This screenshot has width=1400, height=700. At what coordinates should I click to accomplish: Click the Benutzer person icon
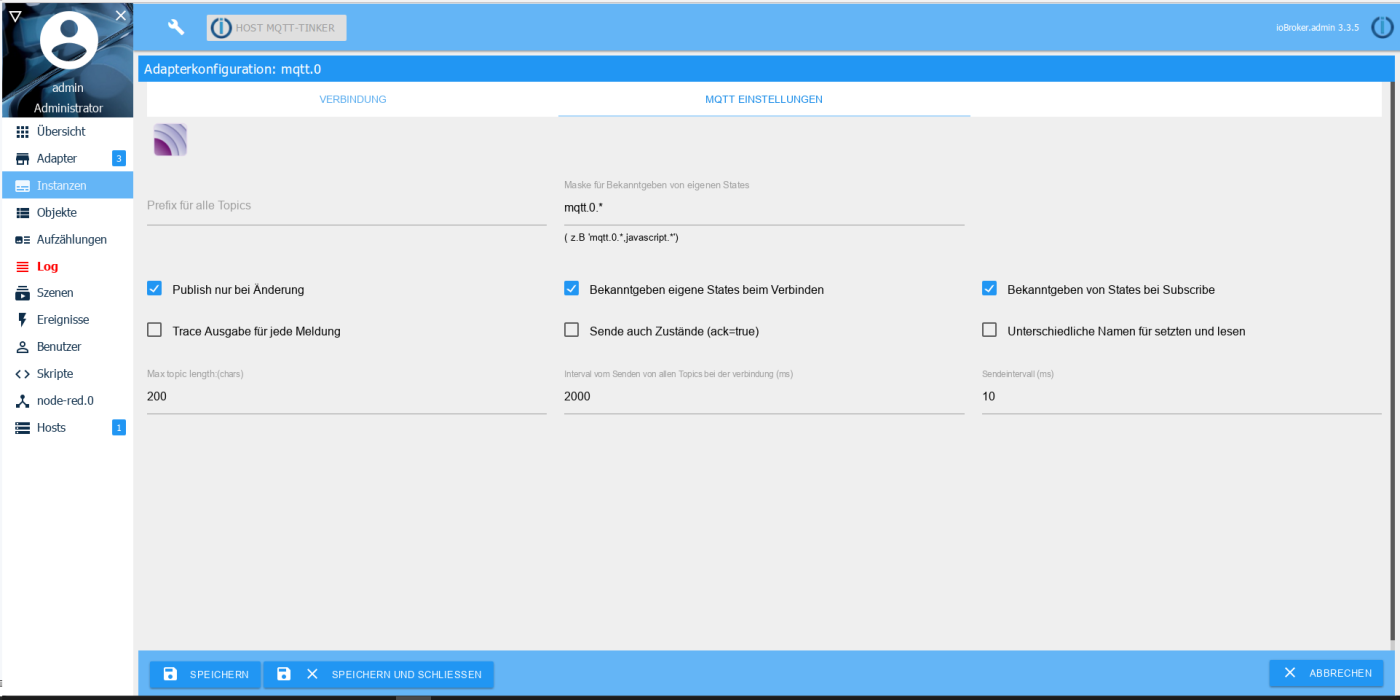tap(23, 347)
